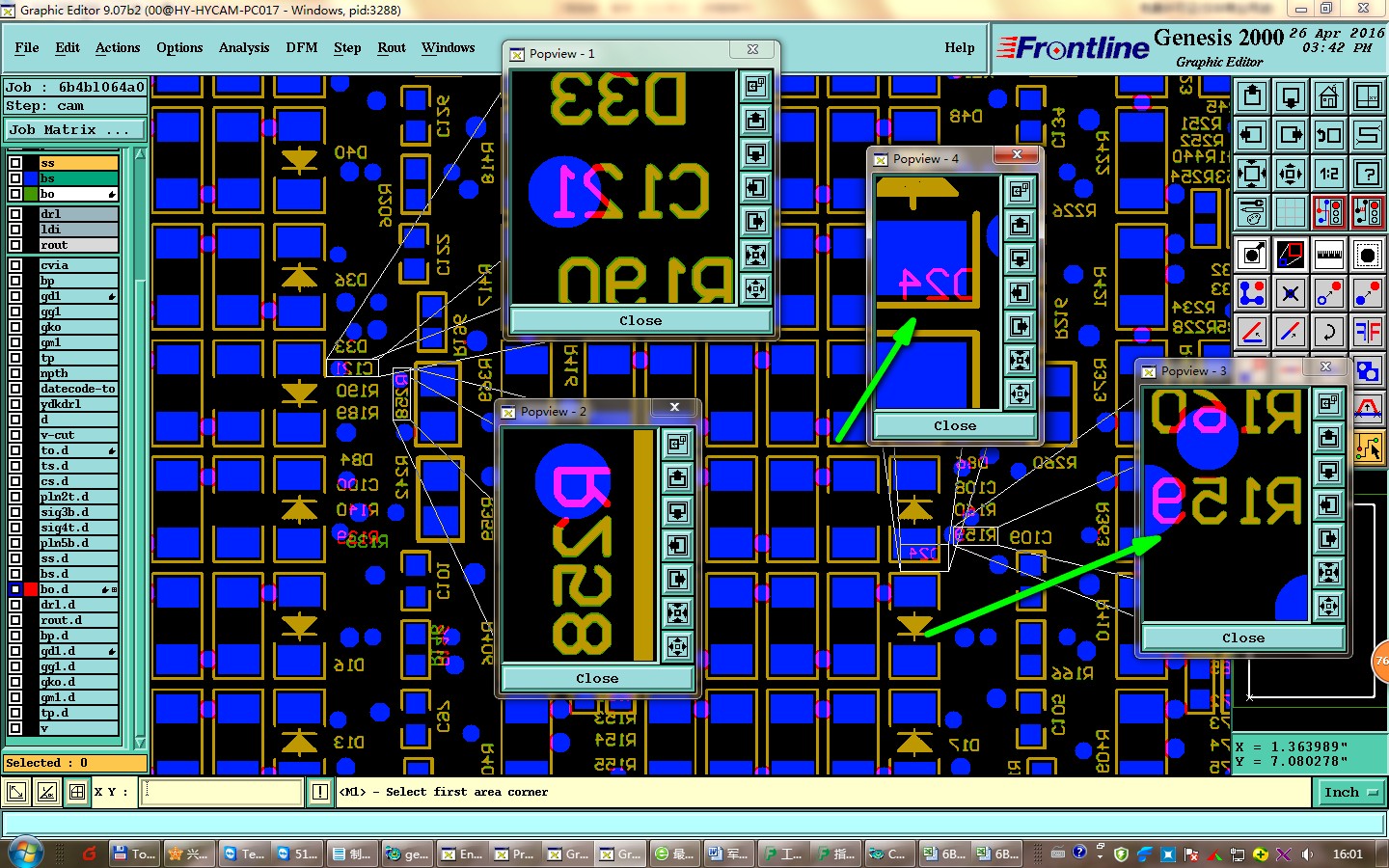Image resolution: width=1389 pixels, height=868 pixels.
Task: Click the pan right view icon
Action: [x=1291, y=135]
